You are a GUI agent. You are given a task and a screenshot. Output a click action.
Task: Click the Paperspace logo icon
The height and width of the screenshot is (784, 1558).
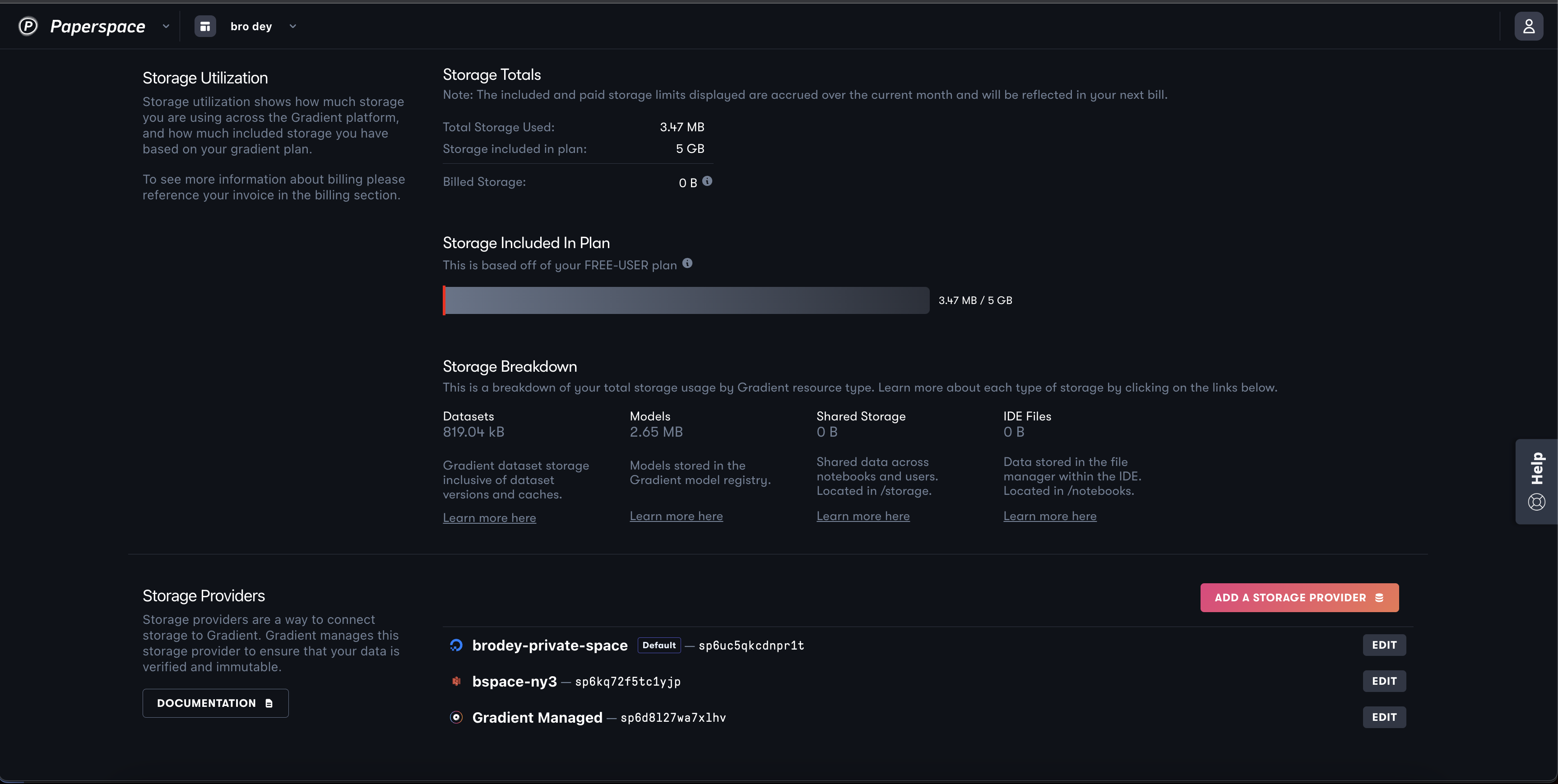27,25
